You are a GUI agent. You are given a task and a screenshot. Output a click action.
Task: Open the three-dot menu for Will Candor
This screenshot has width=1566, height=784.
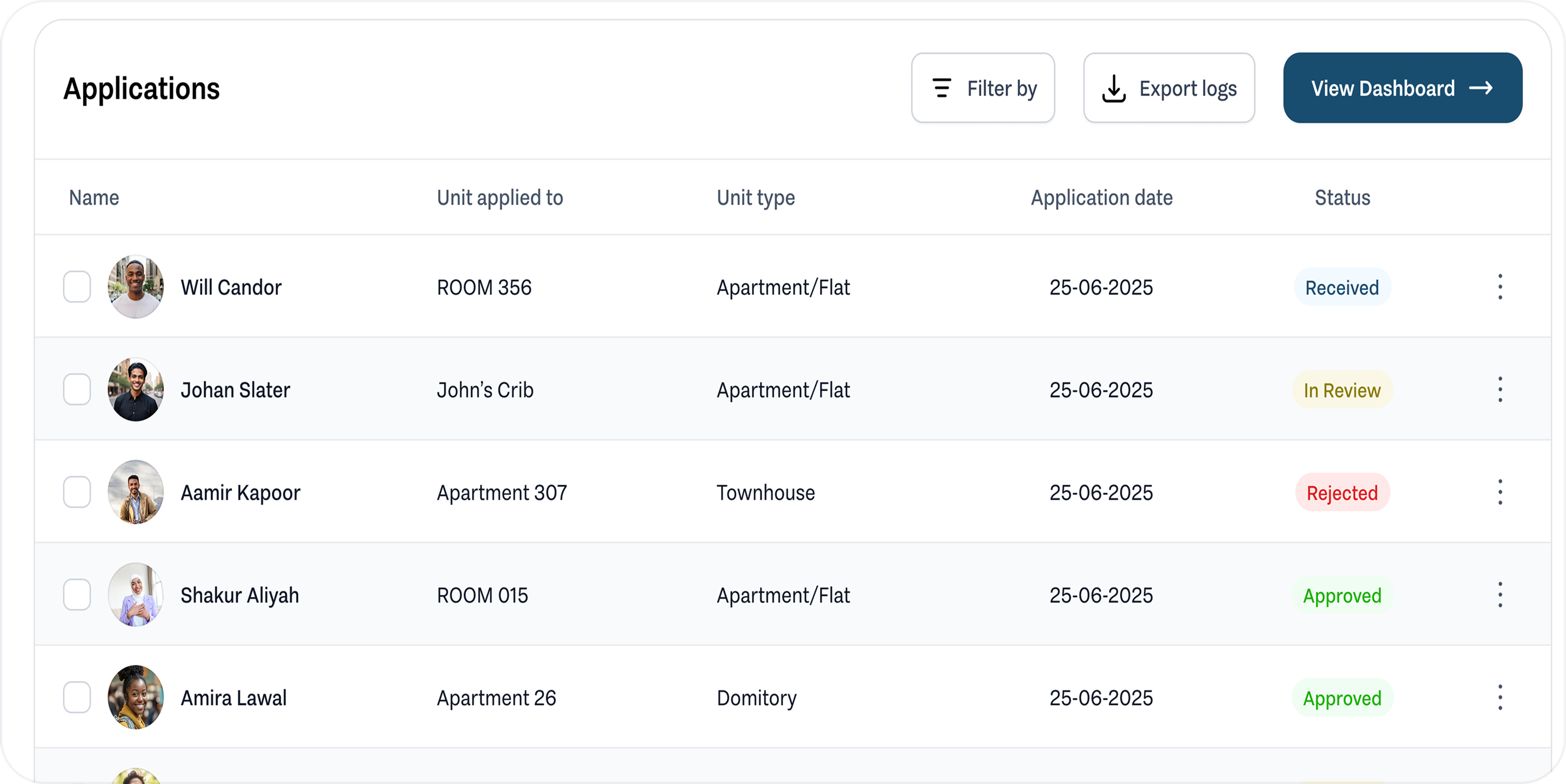(x=1500, y=287)
